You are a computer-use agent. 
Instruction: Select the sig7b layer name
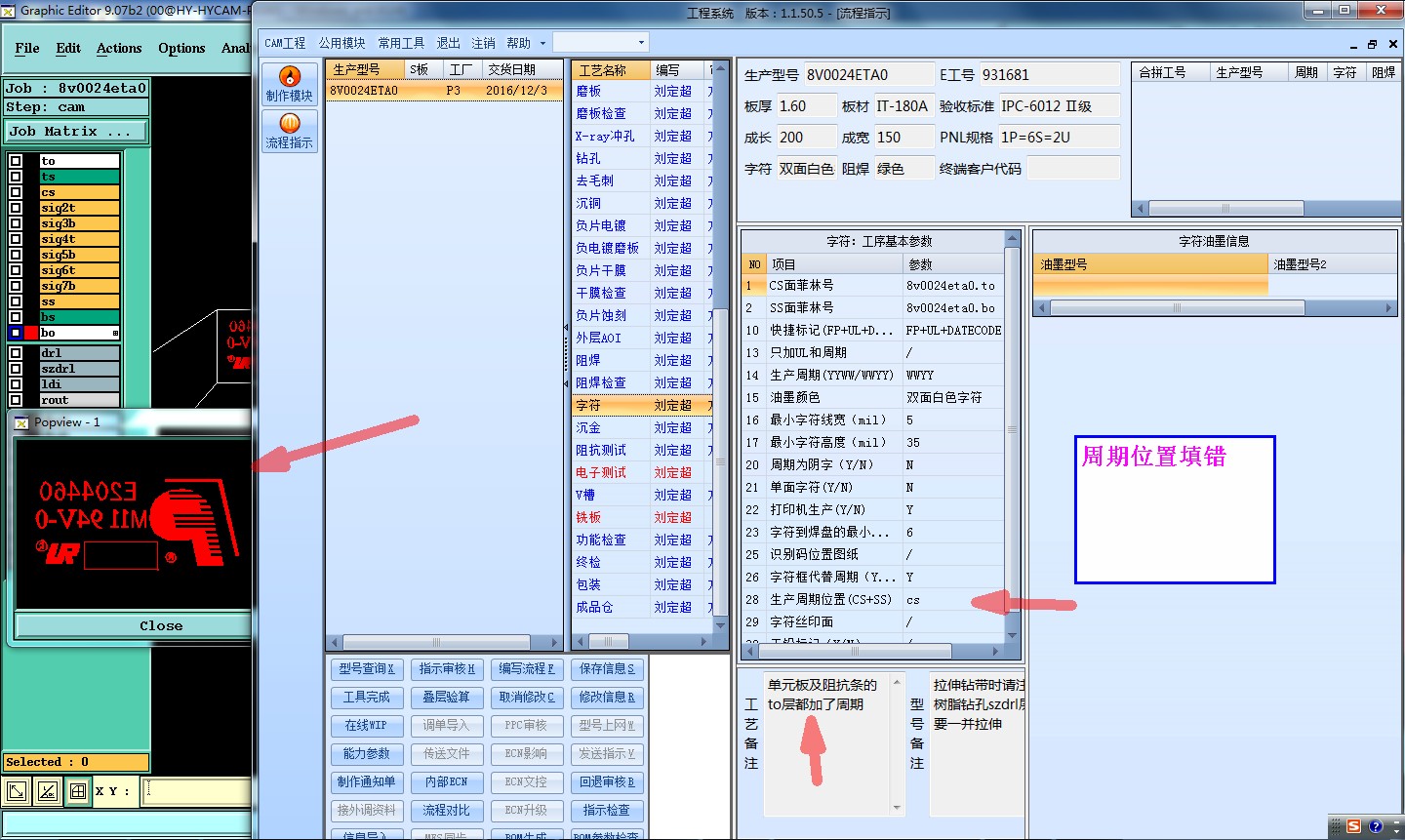[x=79, y=286]
